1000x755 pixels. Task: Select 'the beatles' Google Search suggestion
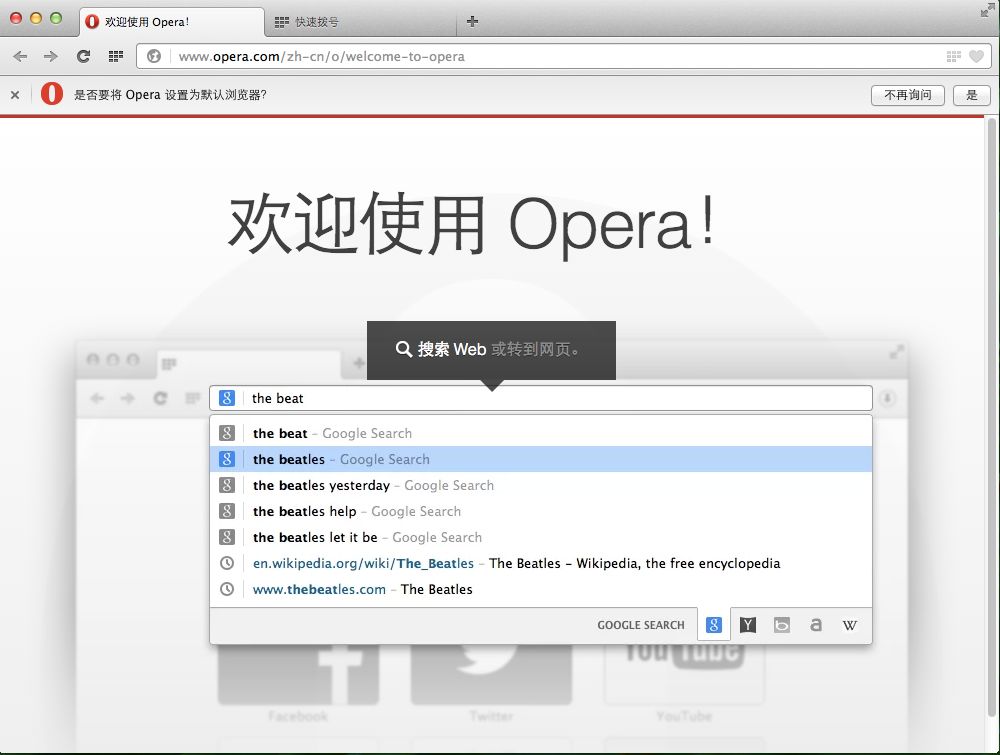540,459
